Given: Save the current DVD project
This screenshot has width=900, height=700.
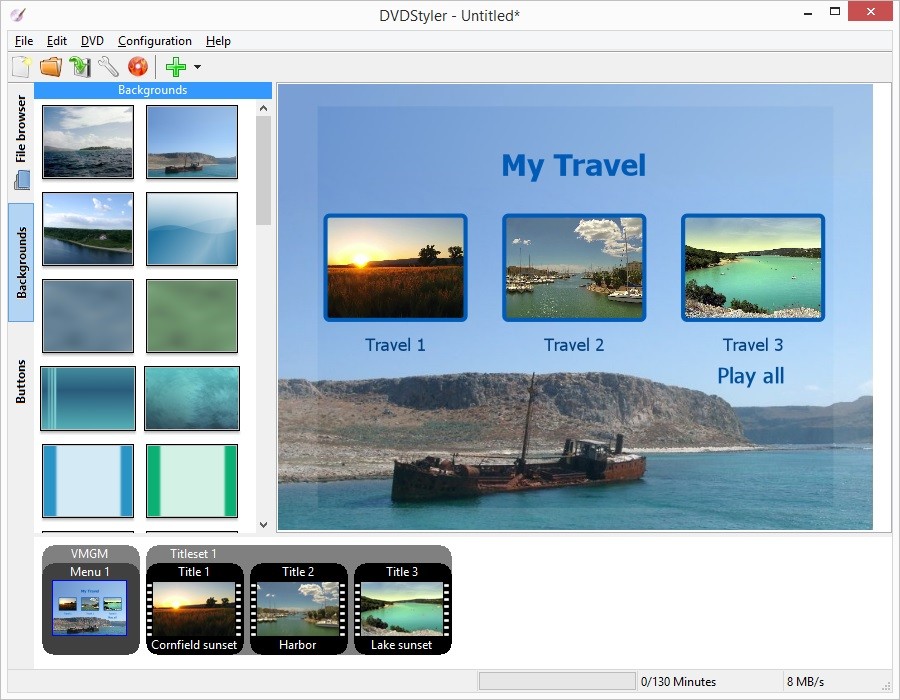Looking at the screenshot, I should [x=80, y=66].
